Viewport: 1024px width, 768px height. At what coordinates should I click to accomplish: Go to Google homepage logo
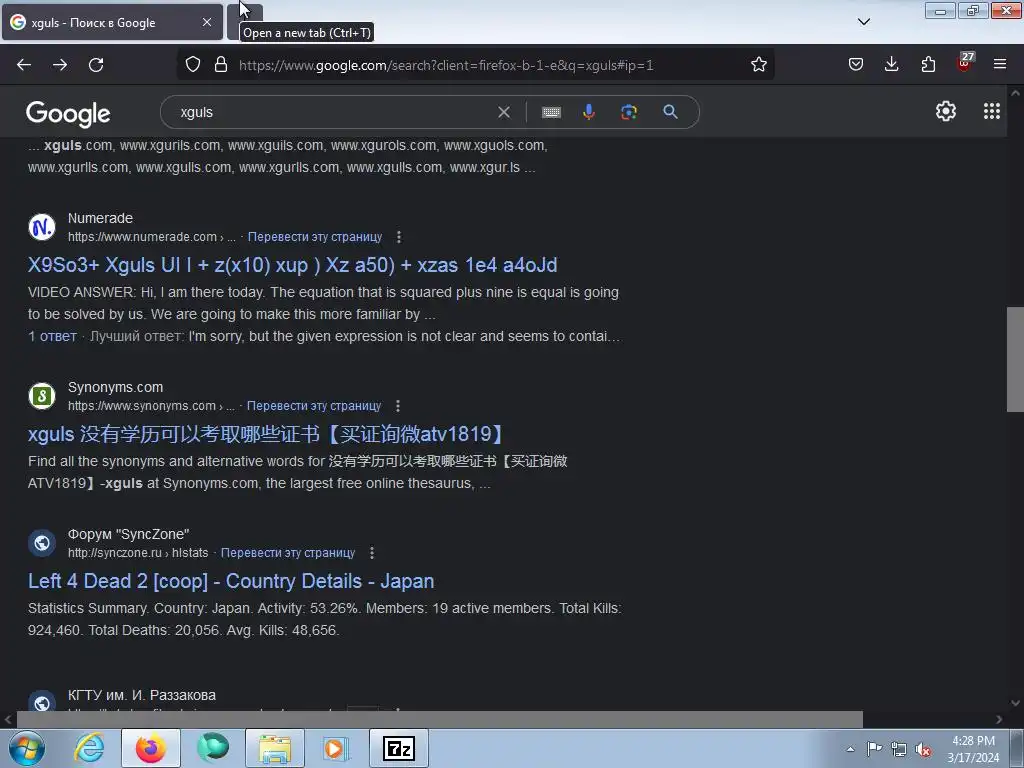click(x=68, y=114)
